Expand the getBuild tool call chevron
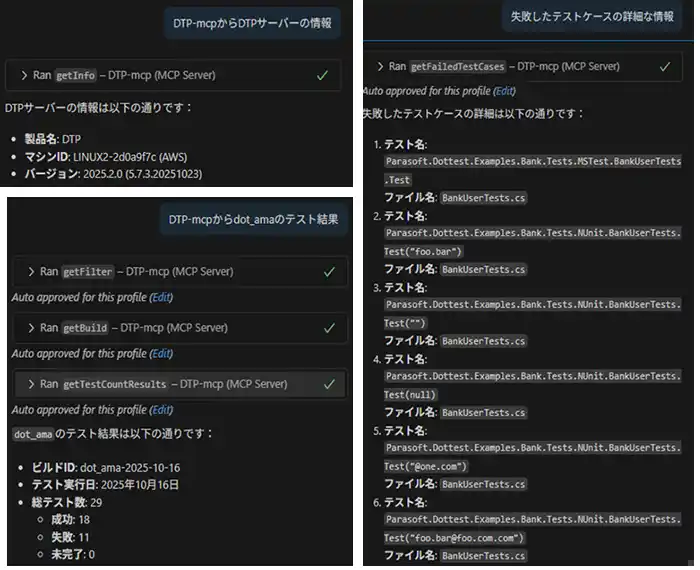Image resolution: width=700 pixels, height=570 pixels. tap(31, 328)
